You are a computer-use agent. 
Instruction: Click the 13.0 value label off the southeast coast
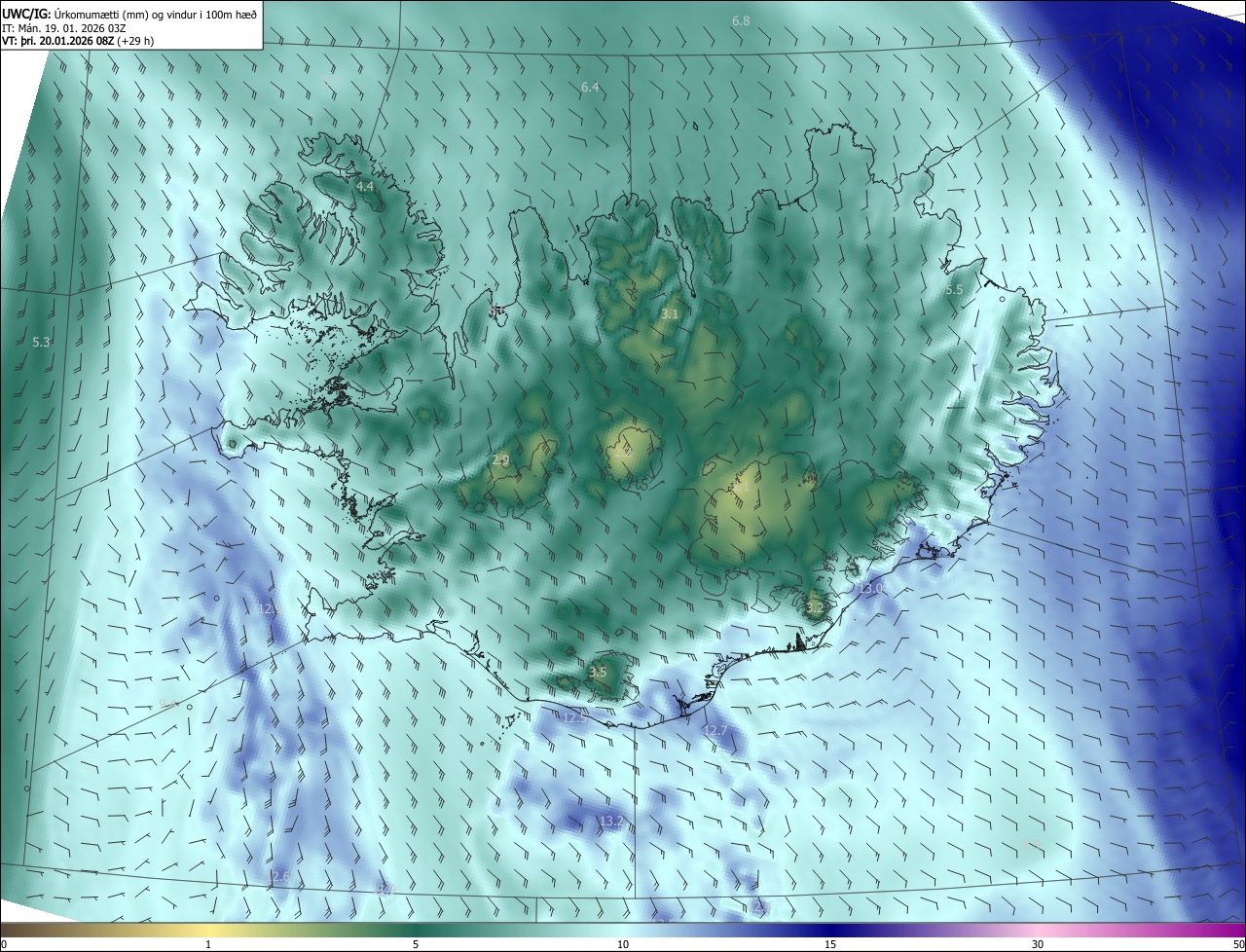(871, 589)
